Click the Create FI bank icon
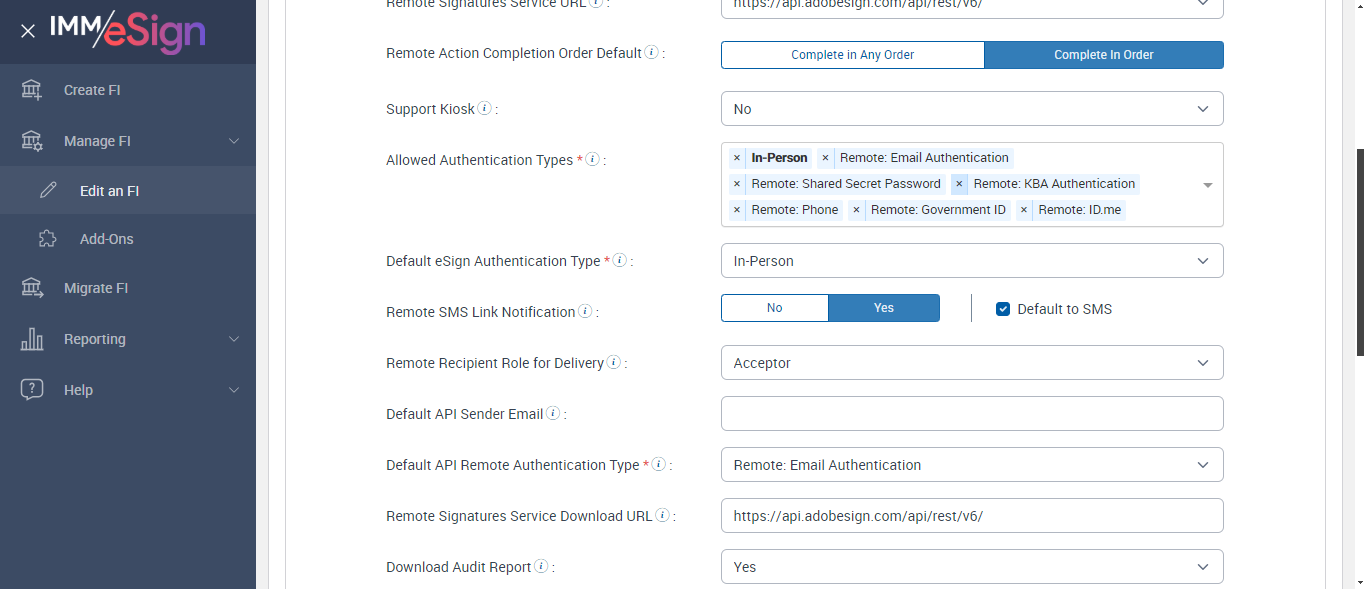 click(x=32, y=90)
